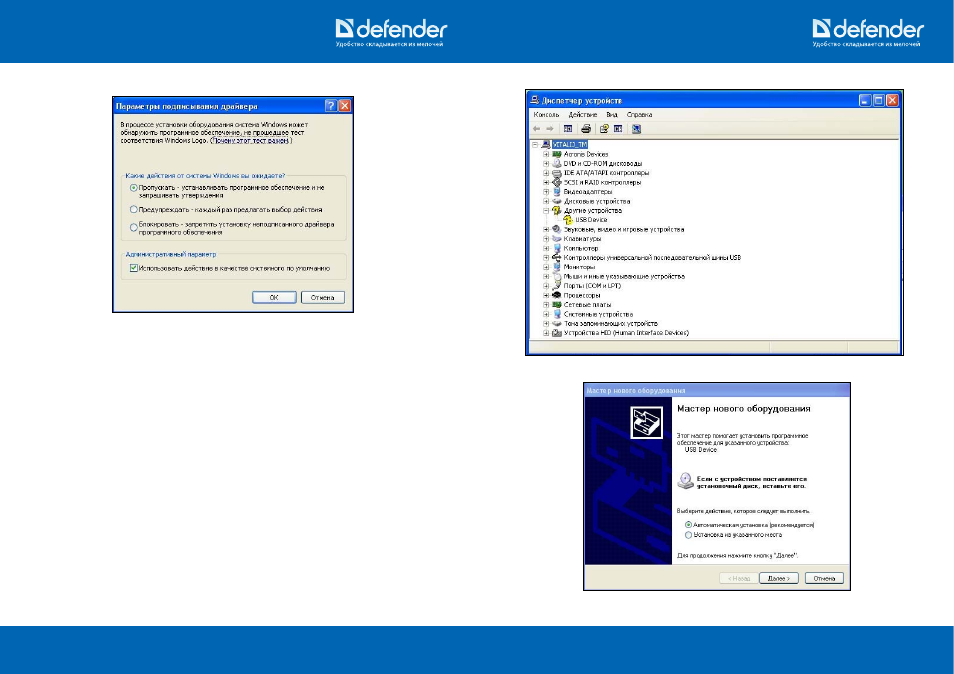The image size is (954, 674).
Task: Expand the Acronis Devices node
Action: [546, 155]
